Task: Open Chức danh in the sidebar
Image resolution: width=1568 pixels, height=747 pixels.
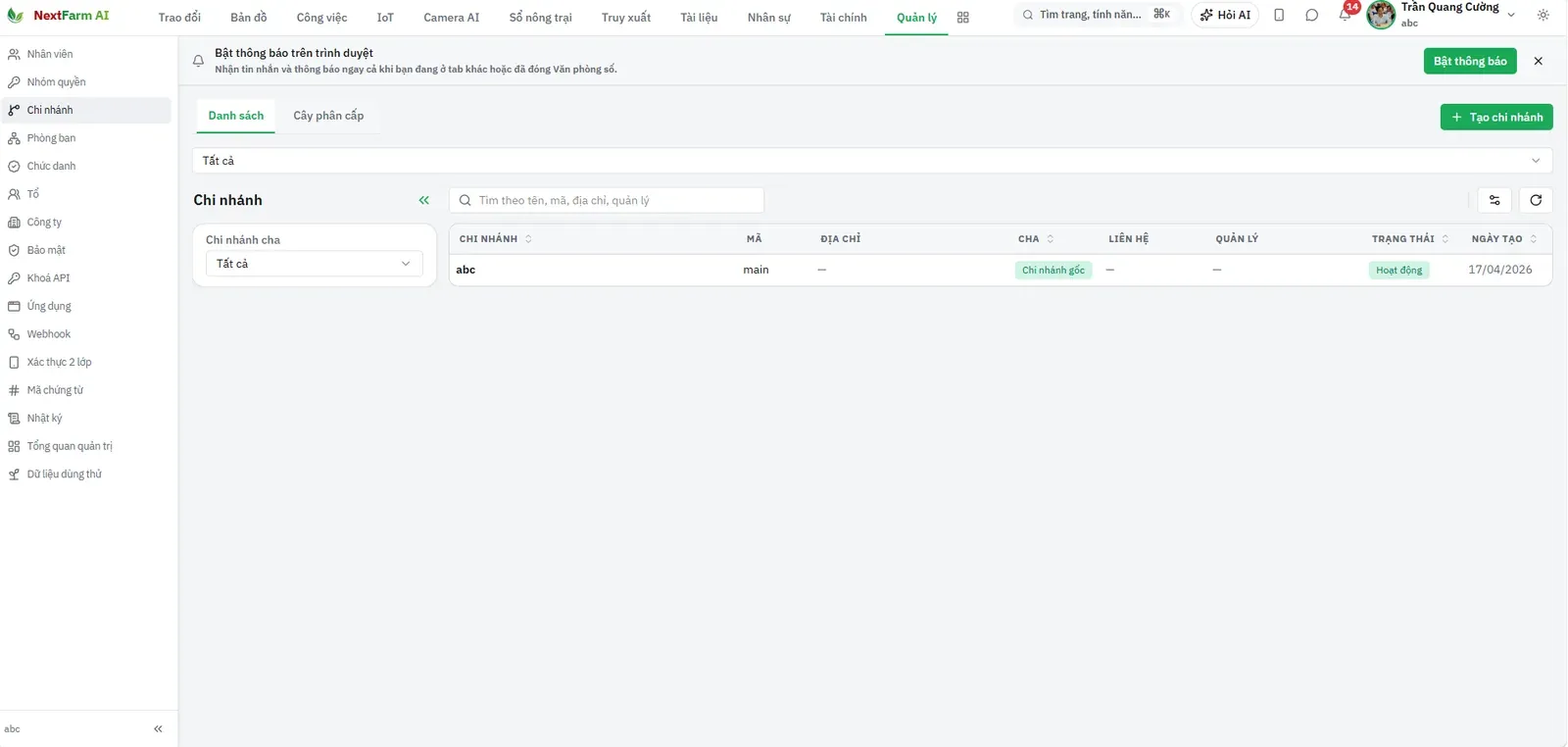Action: point(86,167)
